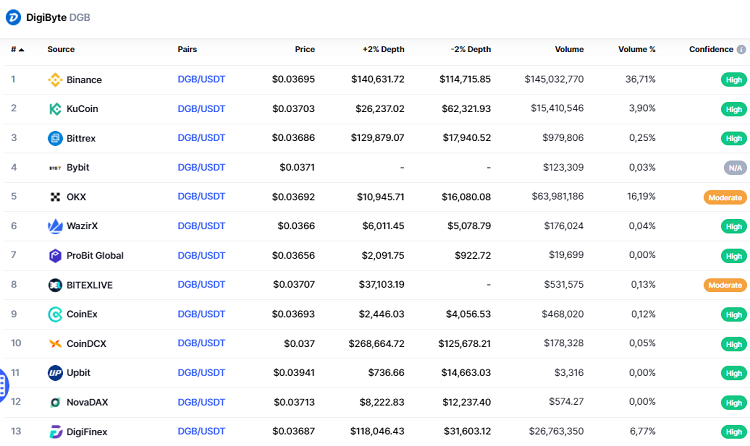Image resolution: width=750 pixels, height=446 pixels.
Task: Click the OKX exchange logo icon
Action: pyautogui.click(x=56, y=197)
